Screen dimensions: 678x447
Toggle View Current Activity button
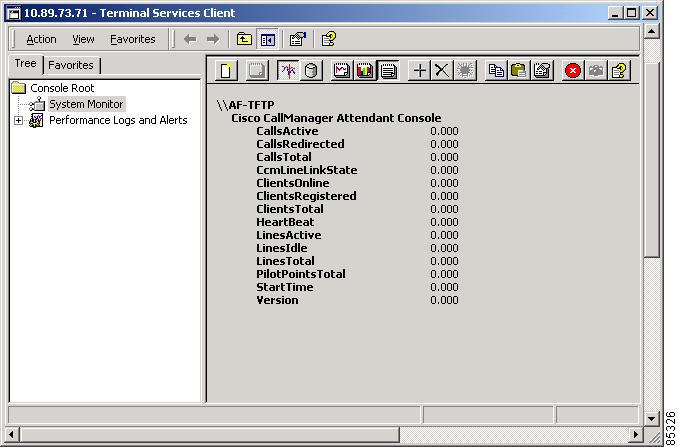pos(288,70)
